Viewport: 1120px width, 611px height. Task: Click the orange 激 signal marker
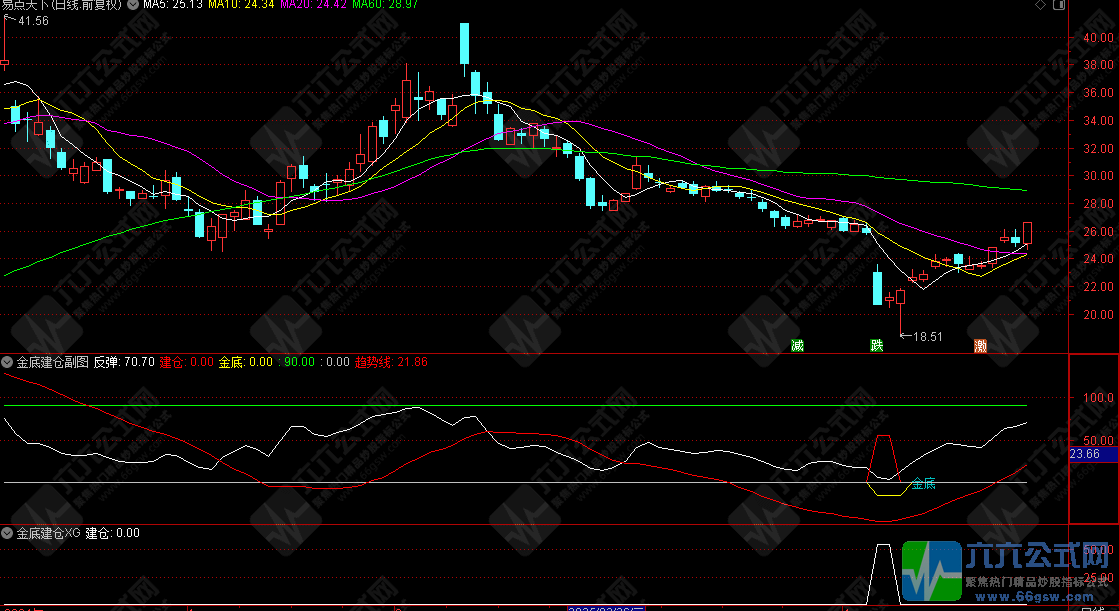pyautogui.click(x=981, y=346)
